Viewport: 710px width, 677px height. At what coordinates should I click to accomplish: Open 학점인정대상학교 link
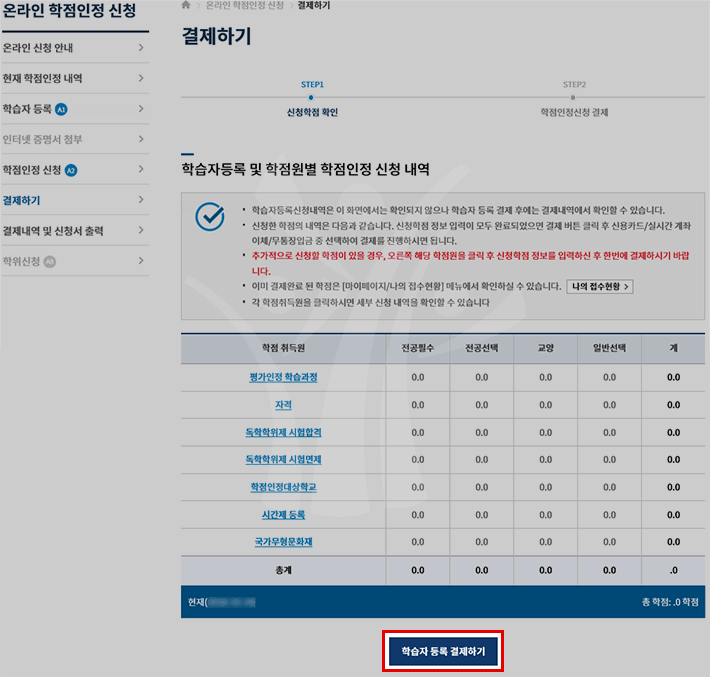[x=284, y=487]
